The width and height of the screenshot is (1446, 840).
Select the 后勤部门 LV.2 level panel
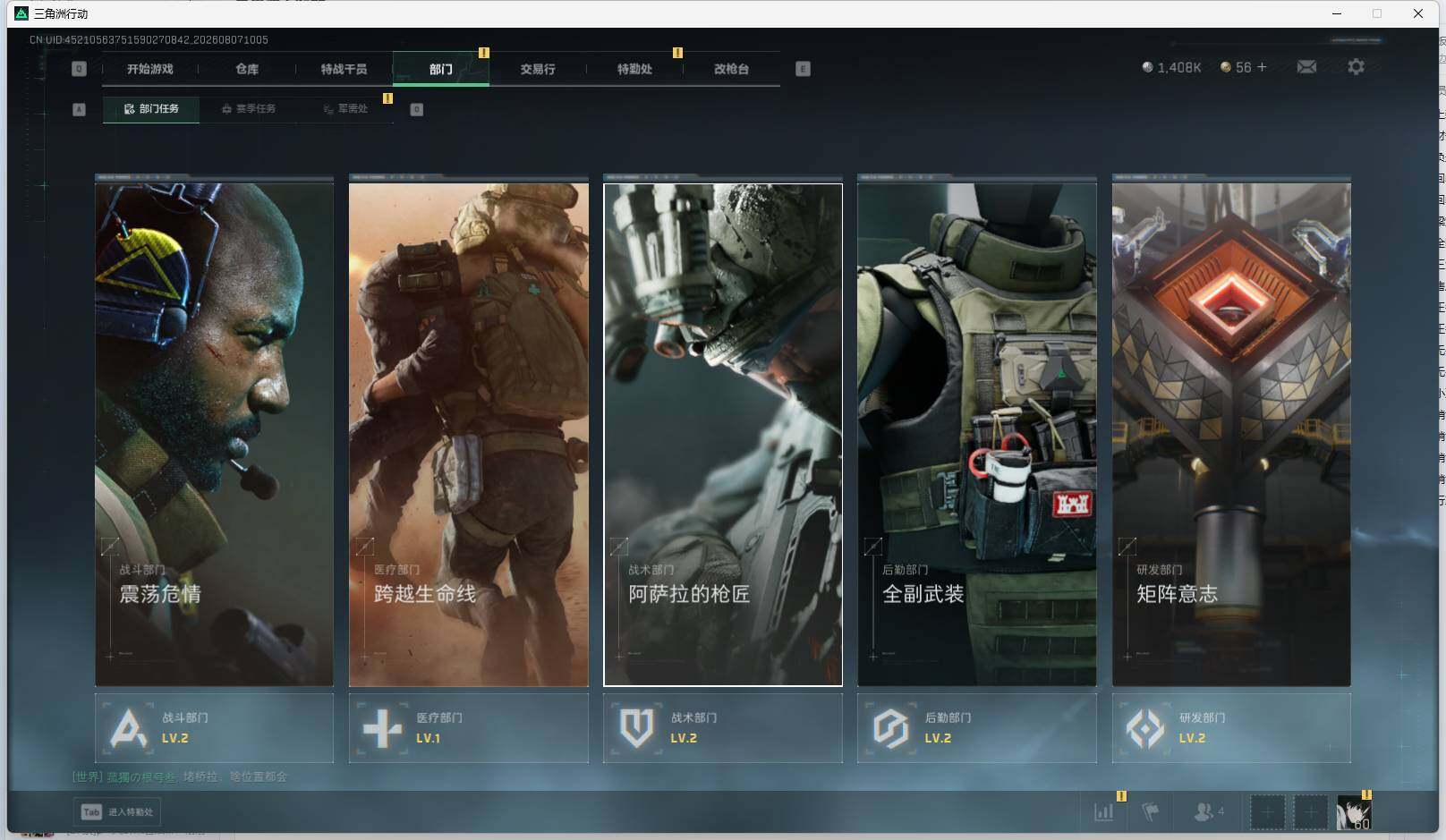point(977,728)
